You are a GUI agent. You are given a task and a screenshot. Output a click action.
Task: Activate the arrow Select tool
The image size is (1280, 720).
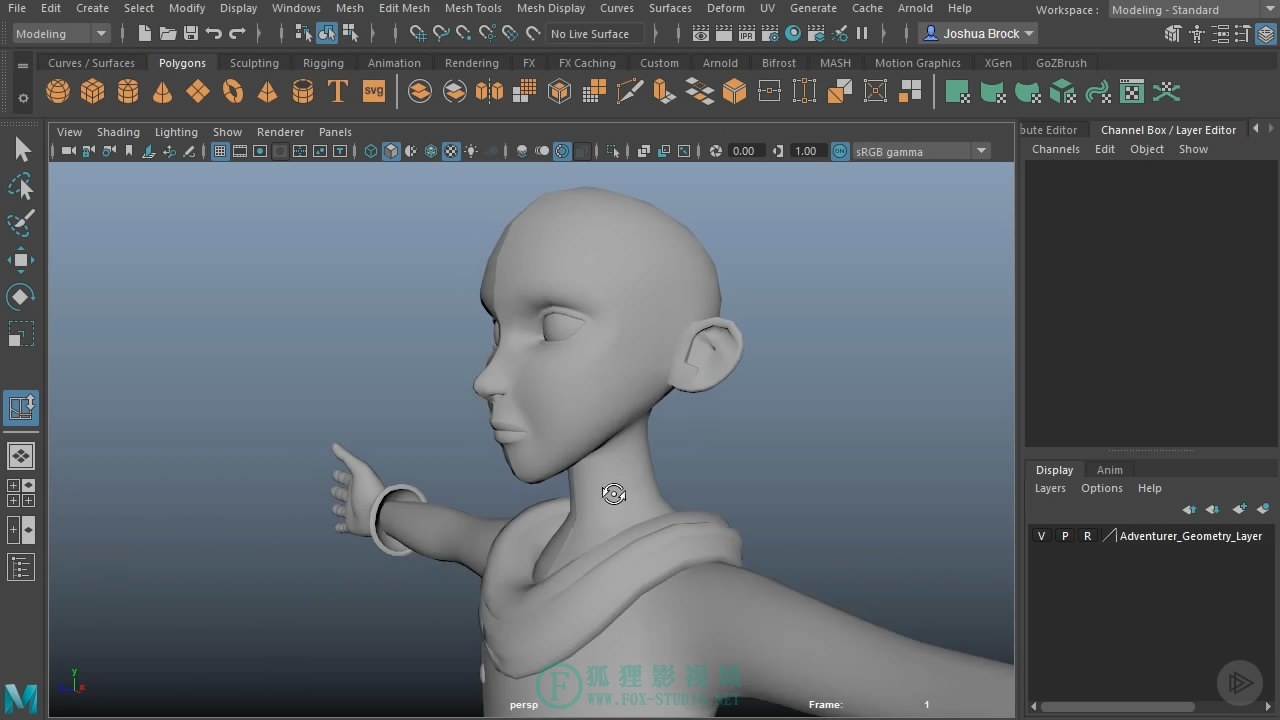pos(21,150)
